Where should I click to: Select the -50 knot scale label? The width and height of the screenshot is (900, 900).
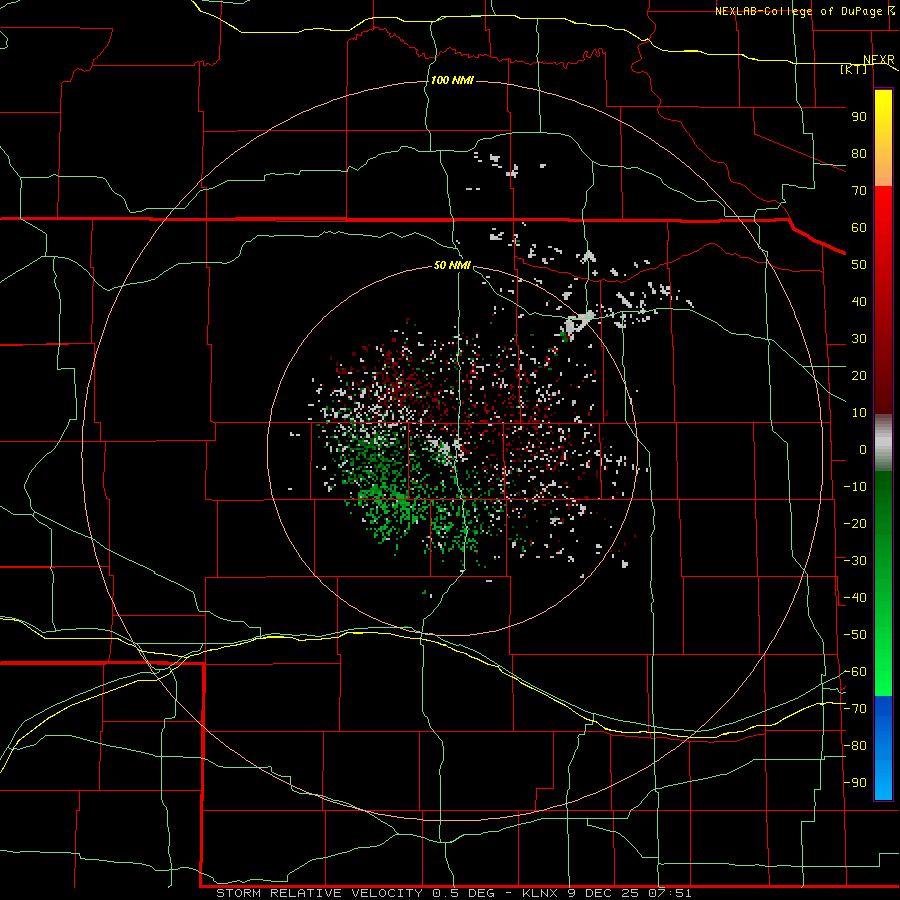[855, 635]
